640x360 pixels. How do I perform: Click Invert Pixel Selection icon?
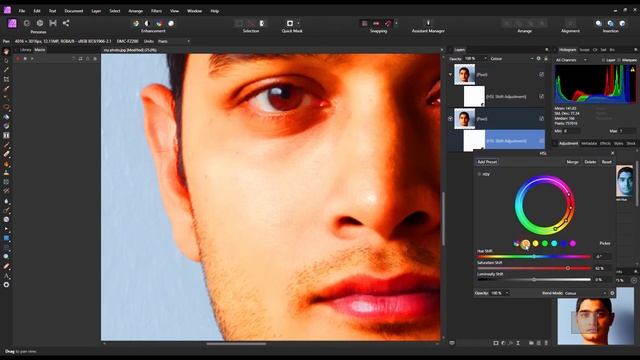262,23
